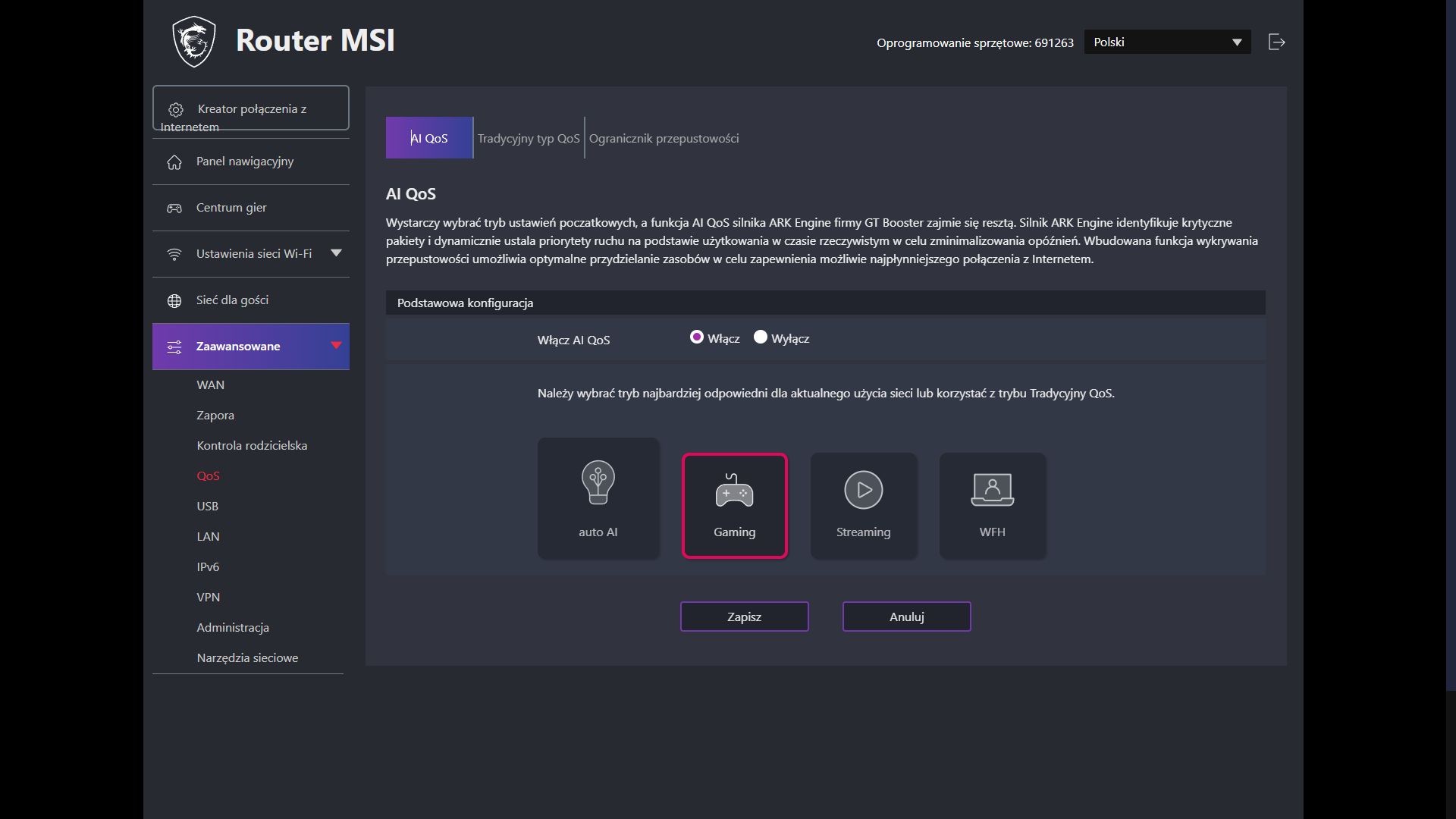Cancel changes with Anuluj button
The width and height of the screenshot is (1456, 819).
tap(907, 617)
